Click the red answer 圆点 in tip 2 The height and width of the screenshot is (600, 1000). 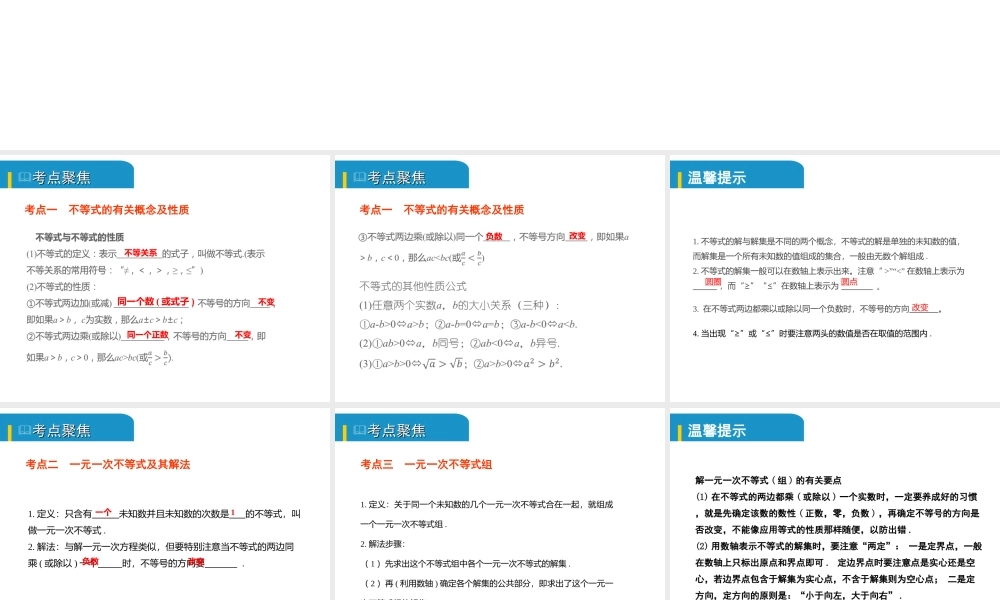(x=849, y=282)
